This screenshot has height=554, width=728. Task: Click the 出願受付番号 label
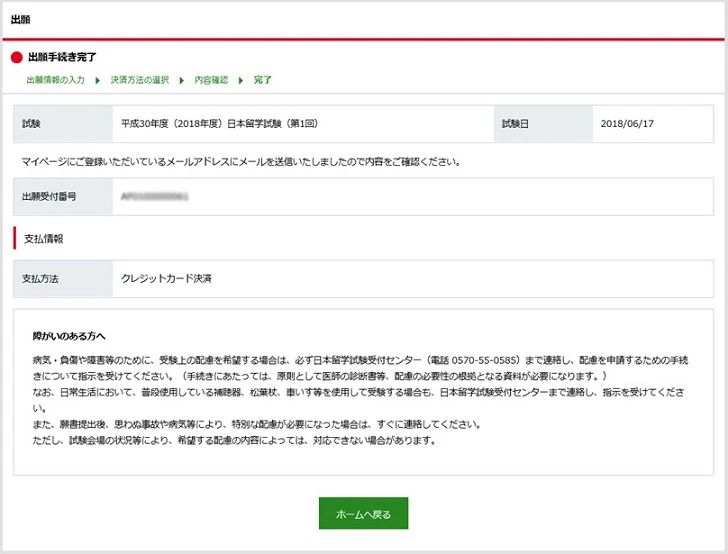coord(49,196)
